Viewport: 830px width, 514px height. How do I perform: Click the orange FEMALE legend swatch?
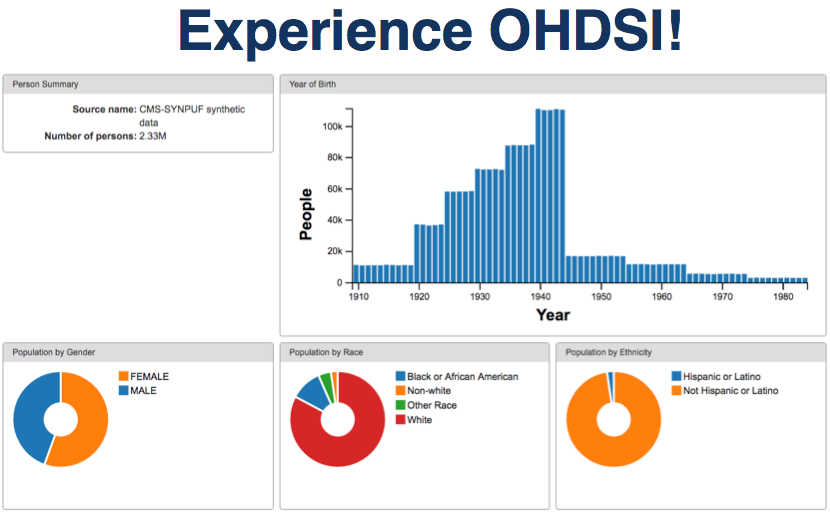[124, 377]
